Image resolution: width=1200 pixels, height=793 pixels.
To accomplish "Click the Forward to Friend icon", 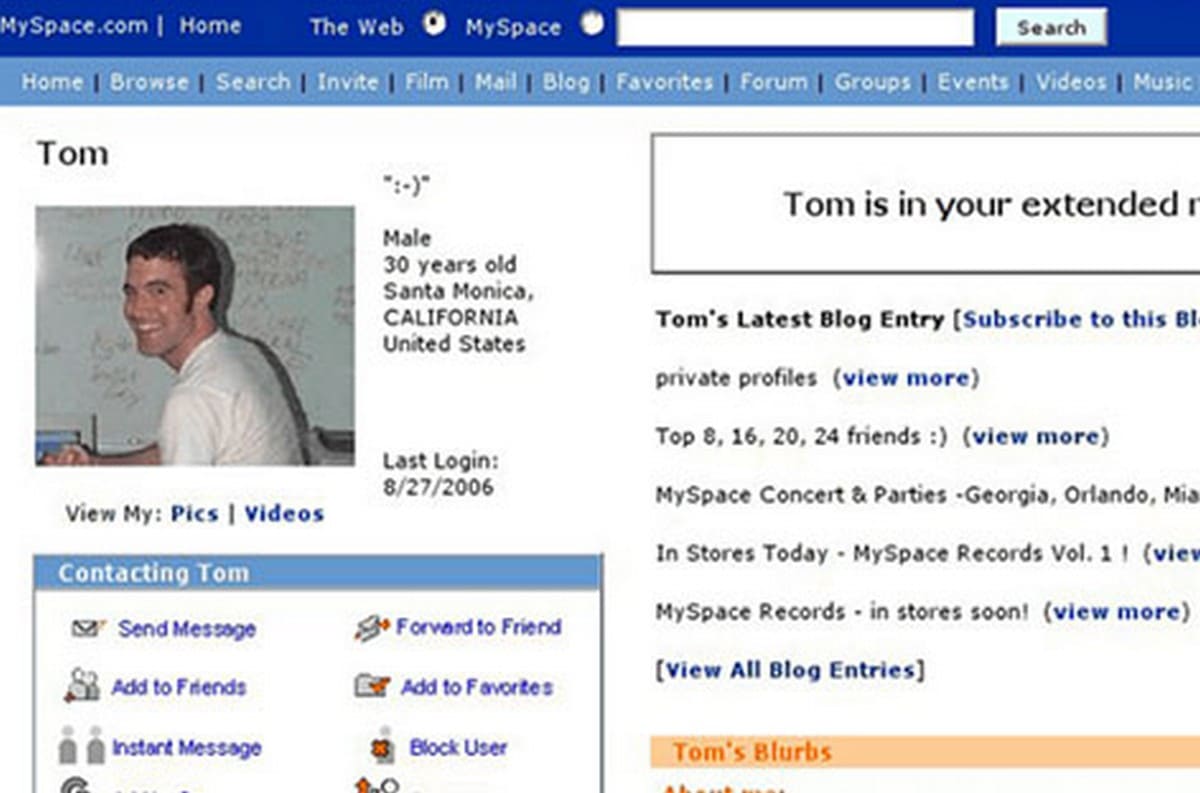I will pos(371,628).
